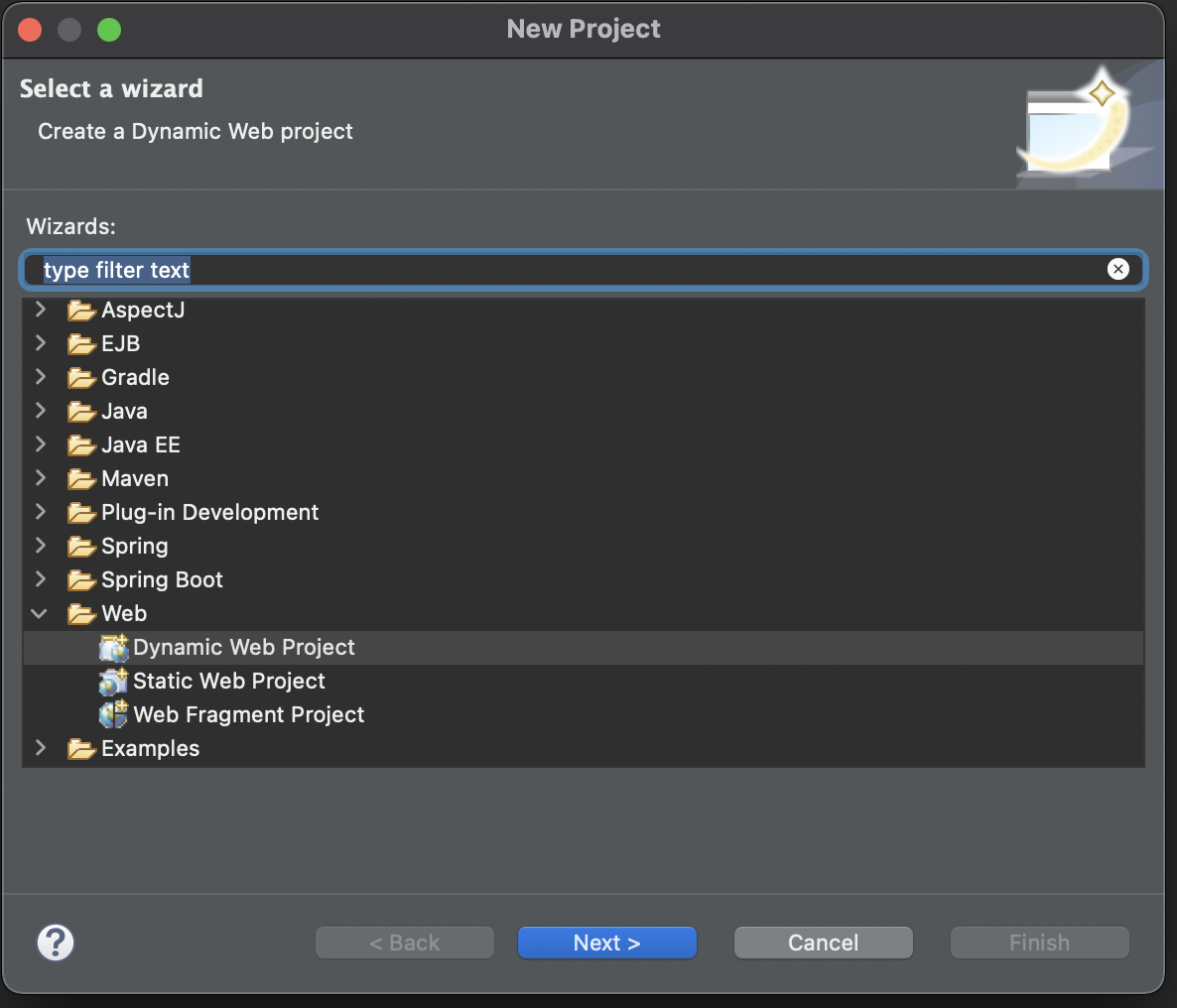Click the Spring Boot folder icon
This screenshot has width=1177, height=1008.
pos(81,580)
